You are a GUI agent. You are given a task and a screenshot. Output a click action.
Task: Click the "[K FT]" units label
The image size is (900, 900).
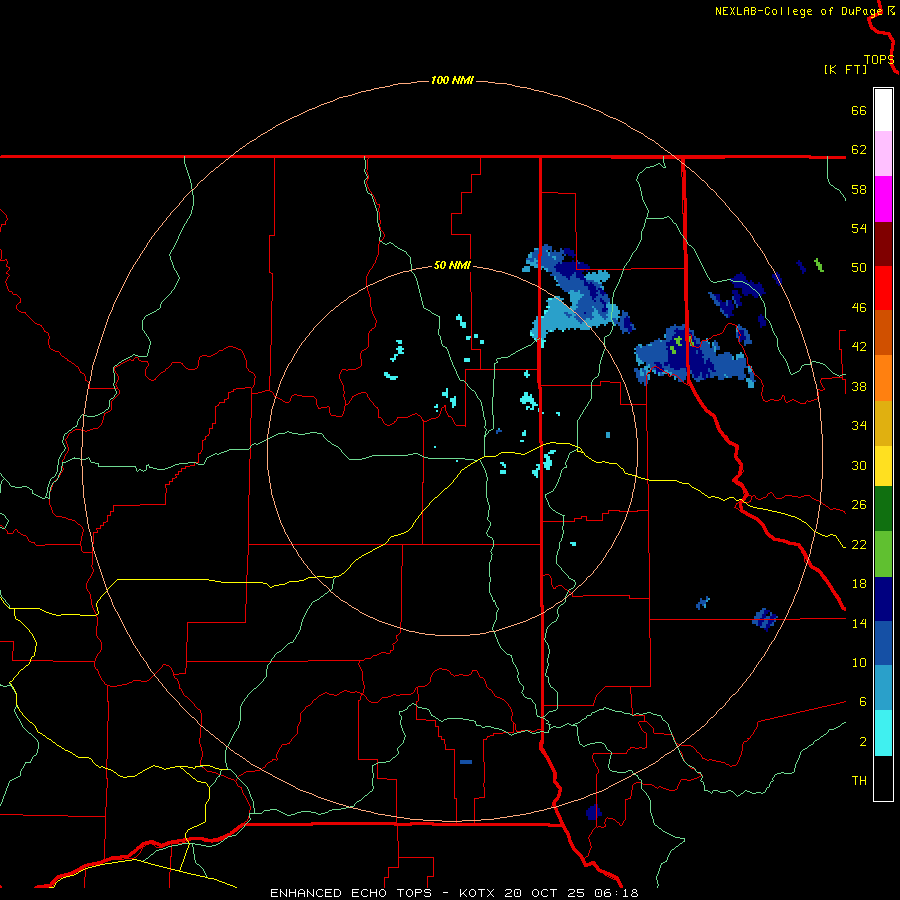tap(845, 69)
